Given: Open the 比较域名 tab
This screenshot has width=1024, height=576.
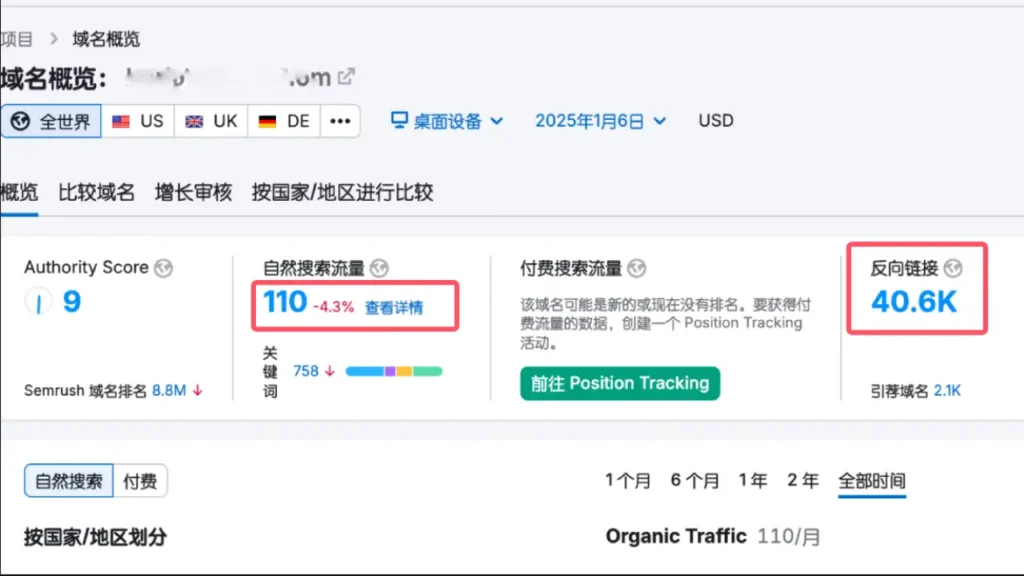Looking at the screenshot, I should pos(97,193).
